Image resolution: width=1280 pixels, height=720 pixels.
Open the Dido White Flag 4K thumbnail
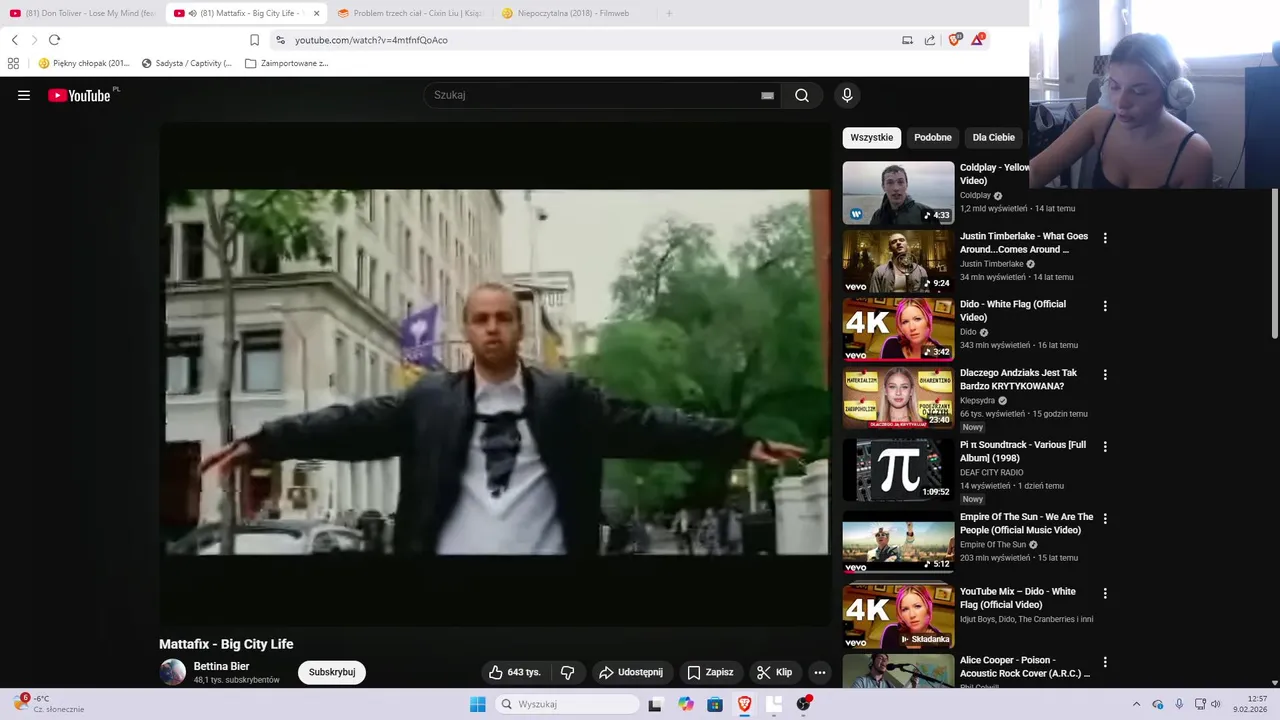[x=898, y=329]
